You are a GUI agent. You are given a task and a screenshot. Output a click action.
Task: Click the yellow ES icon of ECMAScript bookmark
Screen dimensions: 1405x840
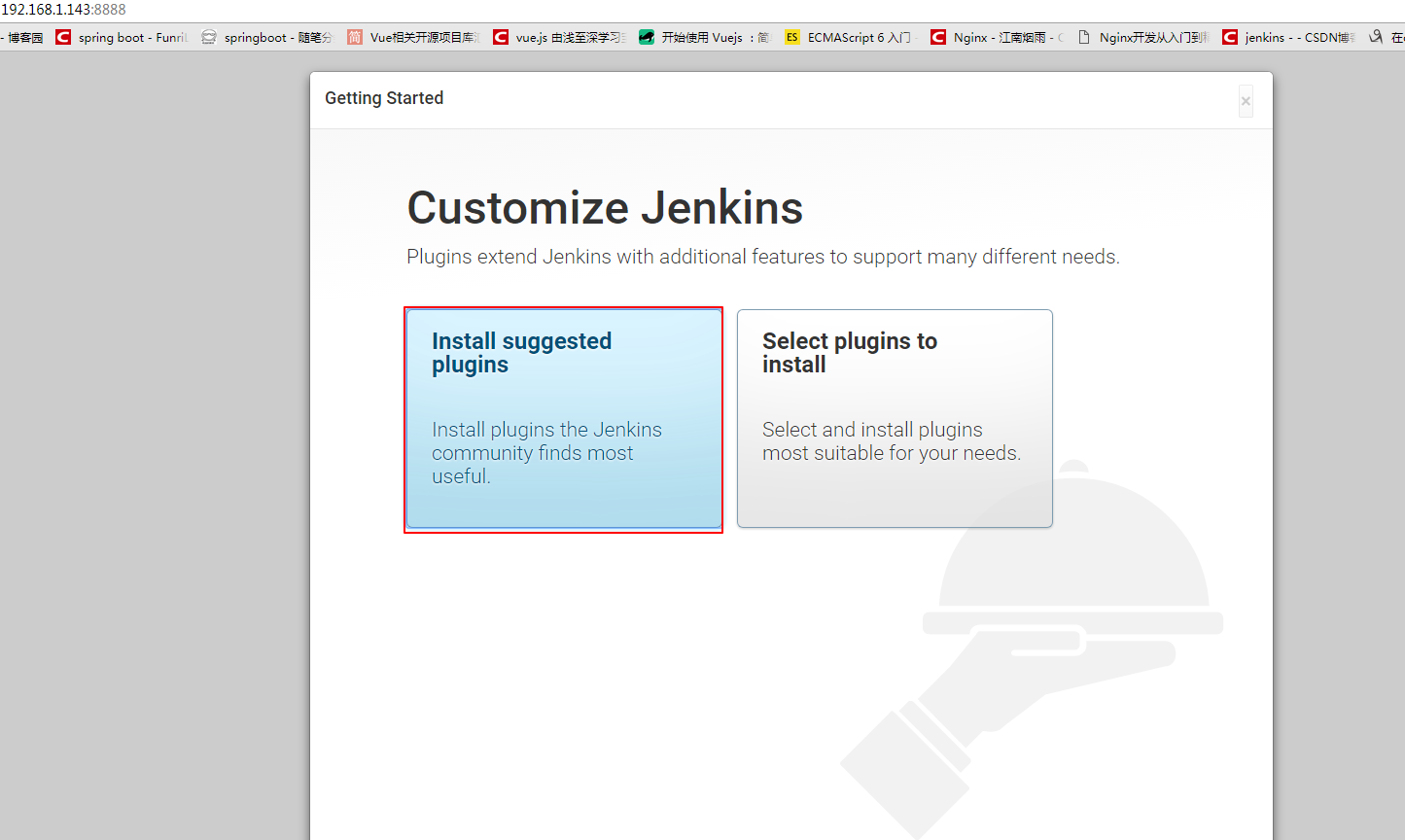point(792,37)
